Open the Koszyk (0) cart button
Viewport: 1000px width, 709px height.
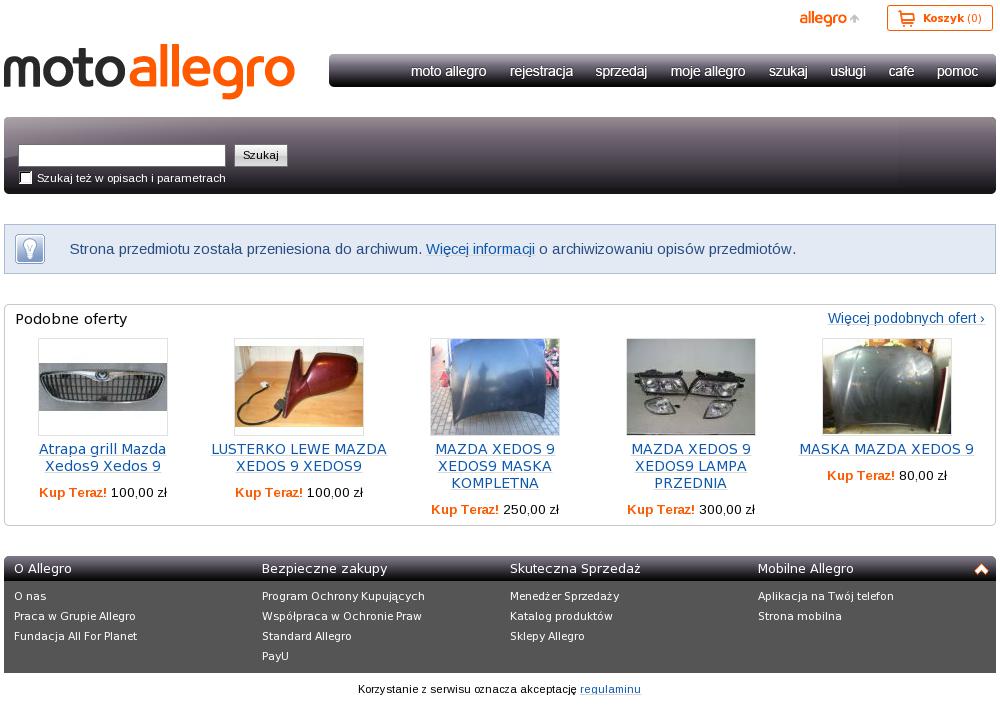click(x=939, y=18)
